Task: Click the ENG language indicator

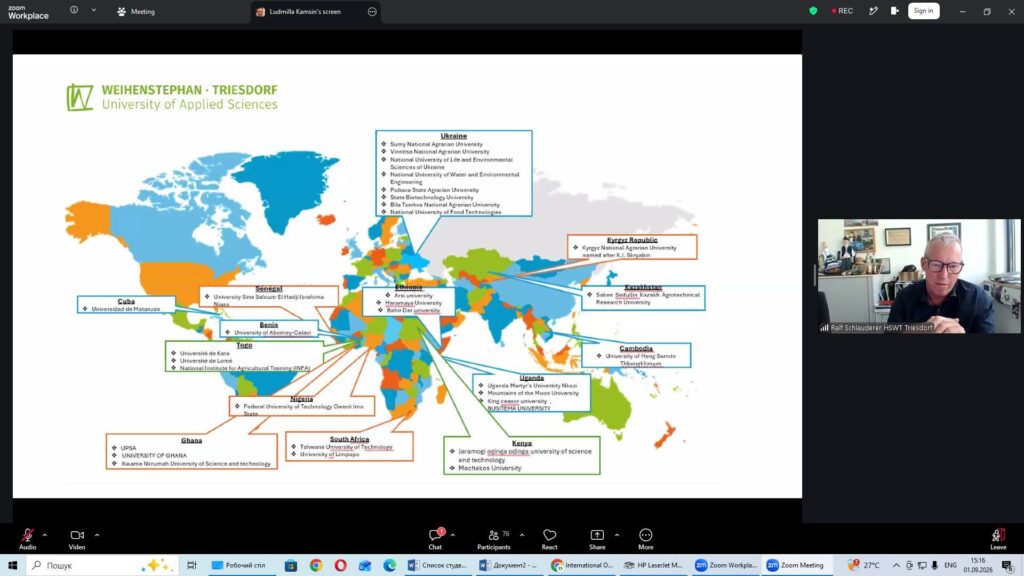Action: pos(950,566)
